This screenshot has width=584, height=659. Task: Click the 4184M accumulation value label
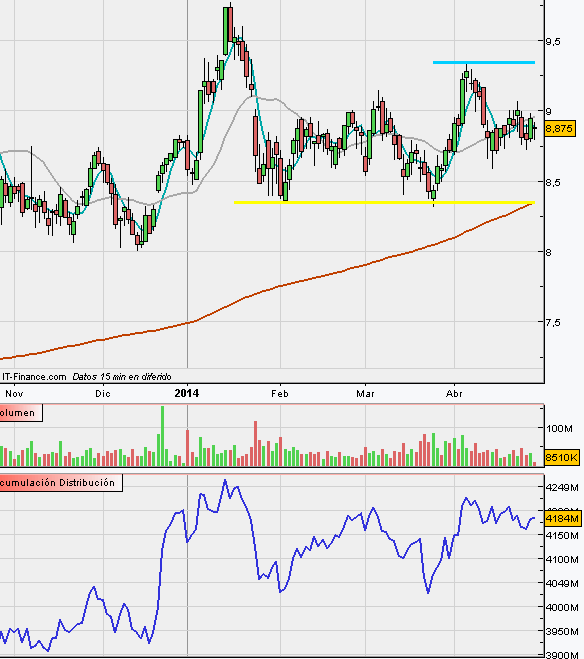(x=562, y=519)
